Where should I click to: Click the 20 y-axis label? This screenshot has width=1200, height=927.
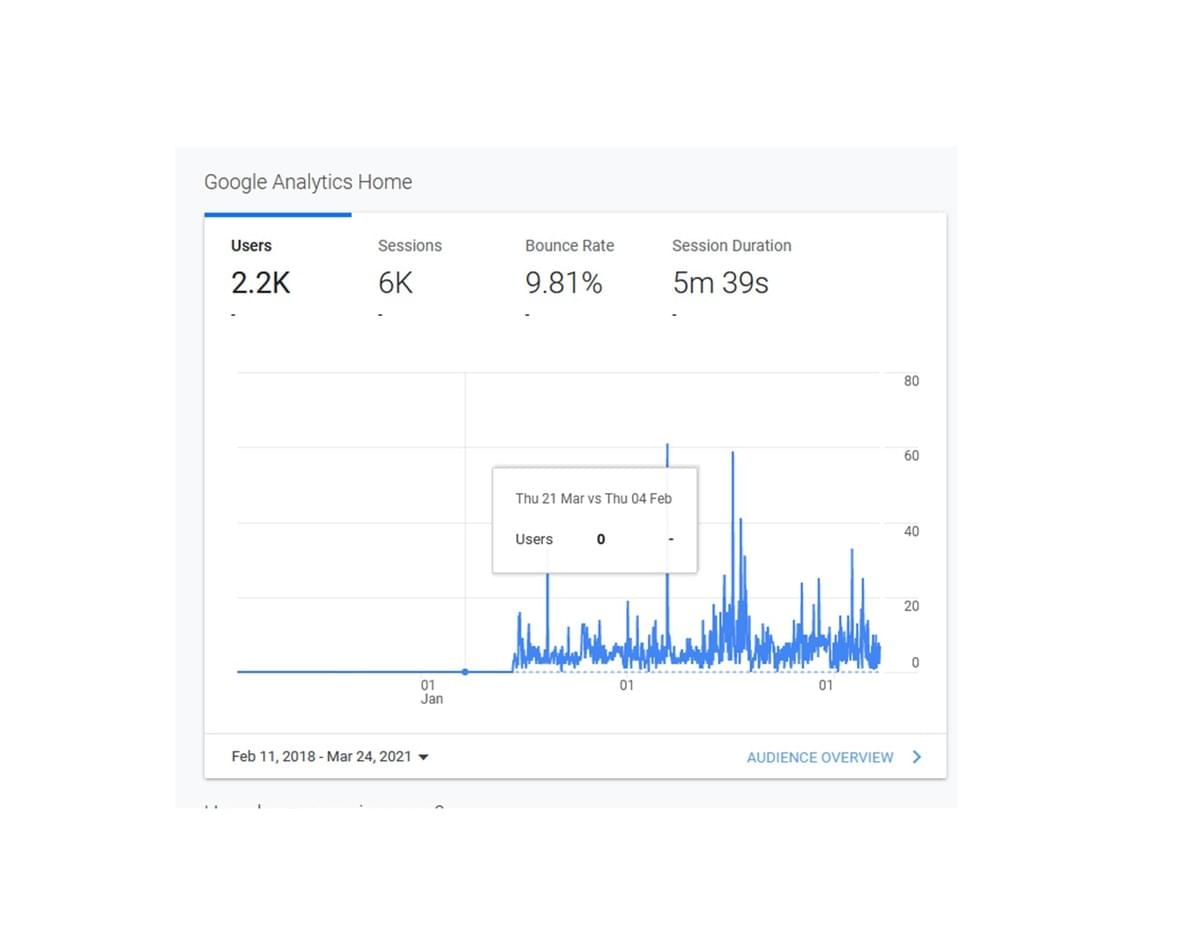pyautogui.click(x=911, y=606)
